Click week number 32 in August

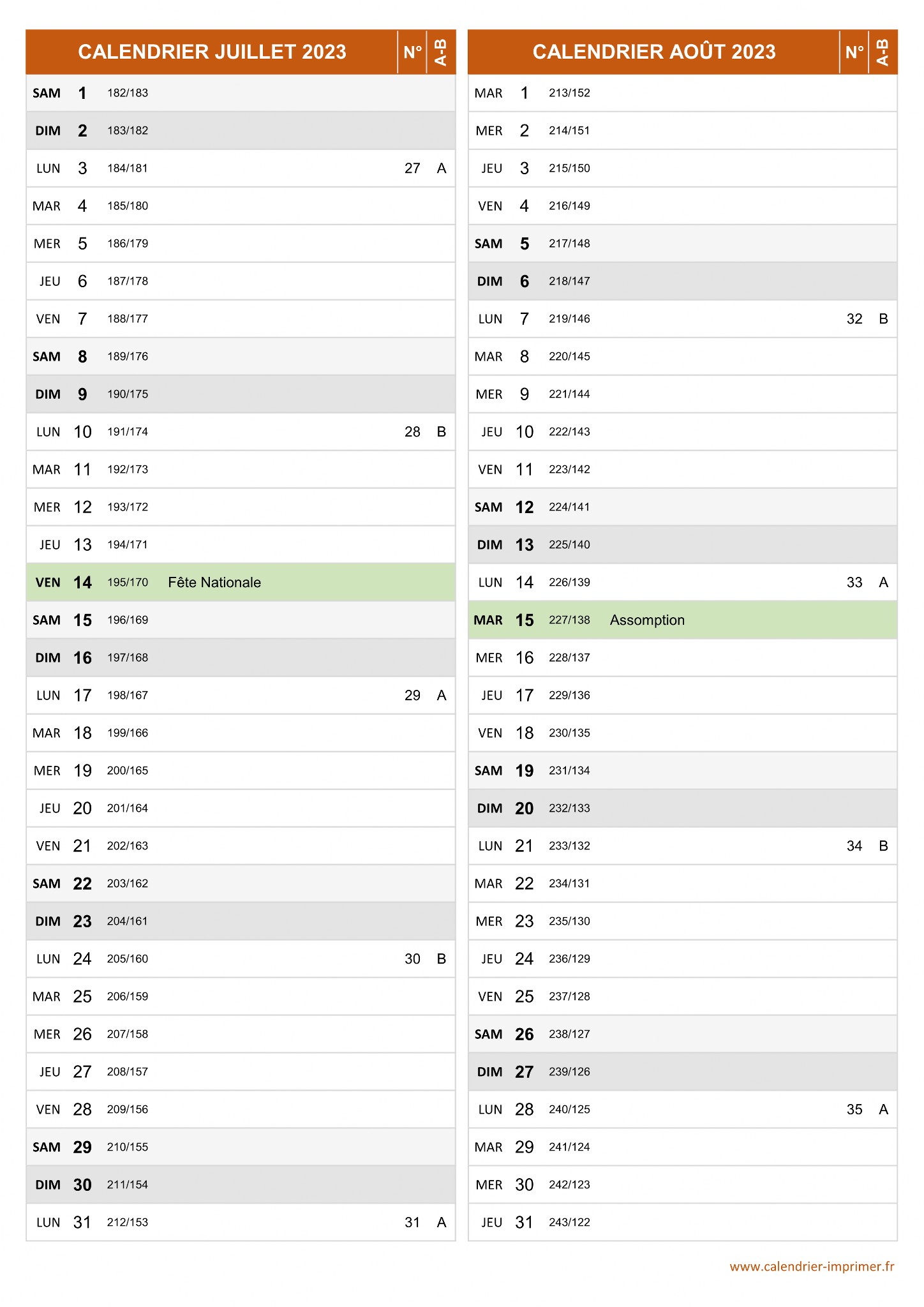854,318
